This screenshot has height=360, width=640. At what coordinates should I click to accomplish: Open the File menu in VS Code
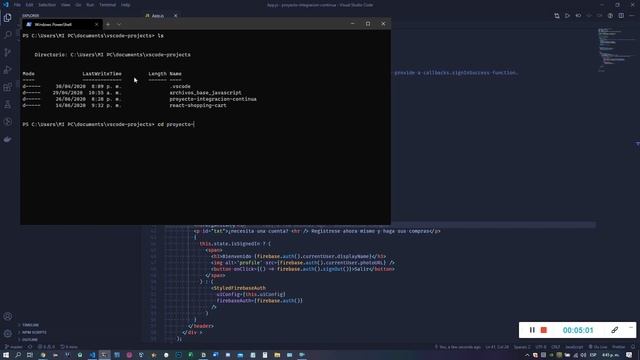[17, 5]
